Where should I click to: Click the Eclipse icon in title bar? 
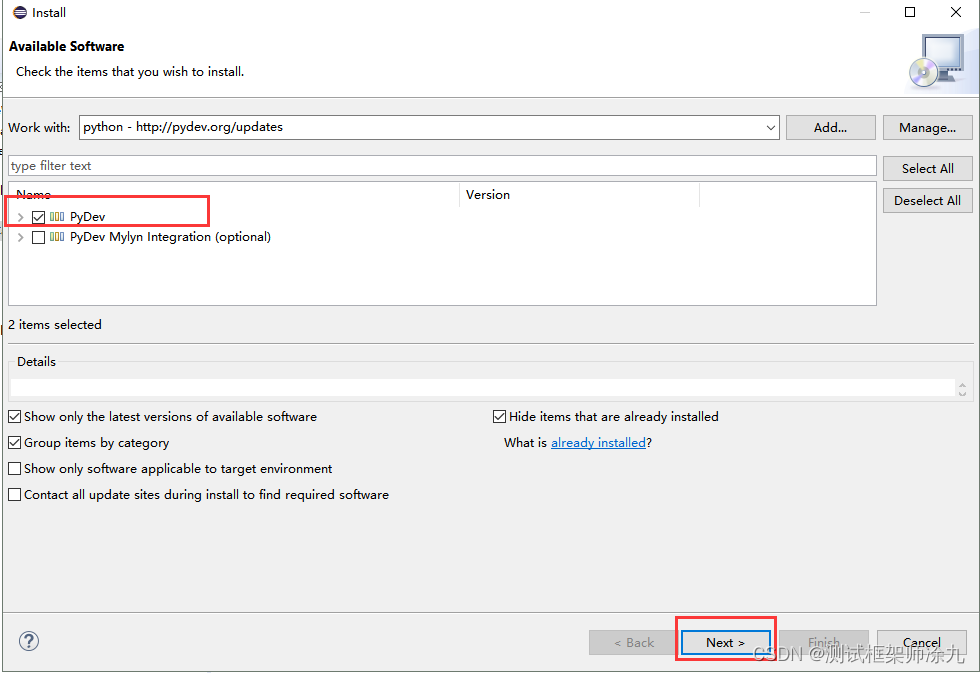[x=20, y=12]
